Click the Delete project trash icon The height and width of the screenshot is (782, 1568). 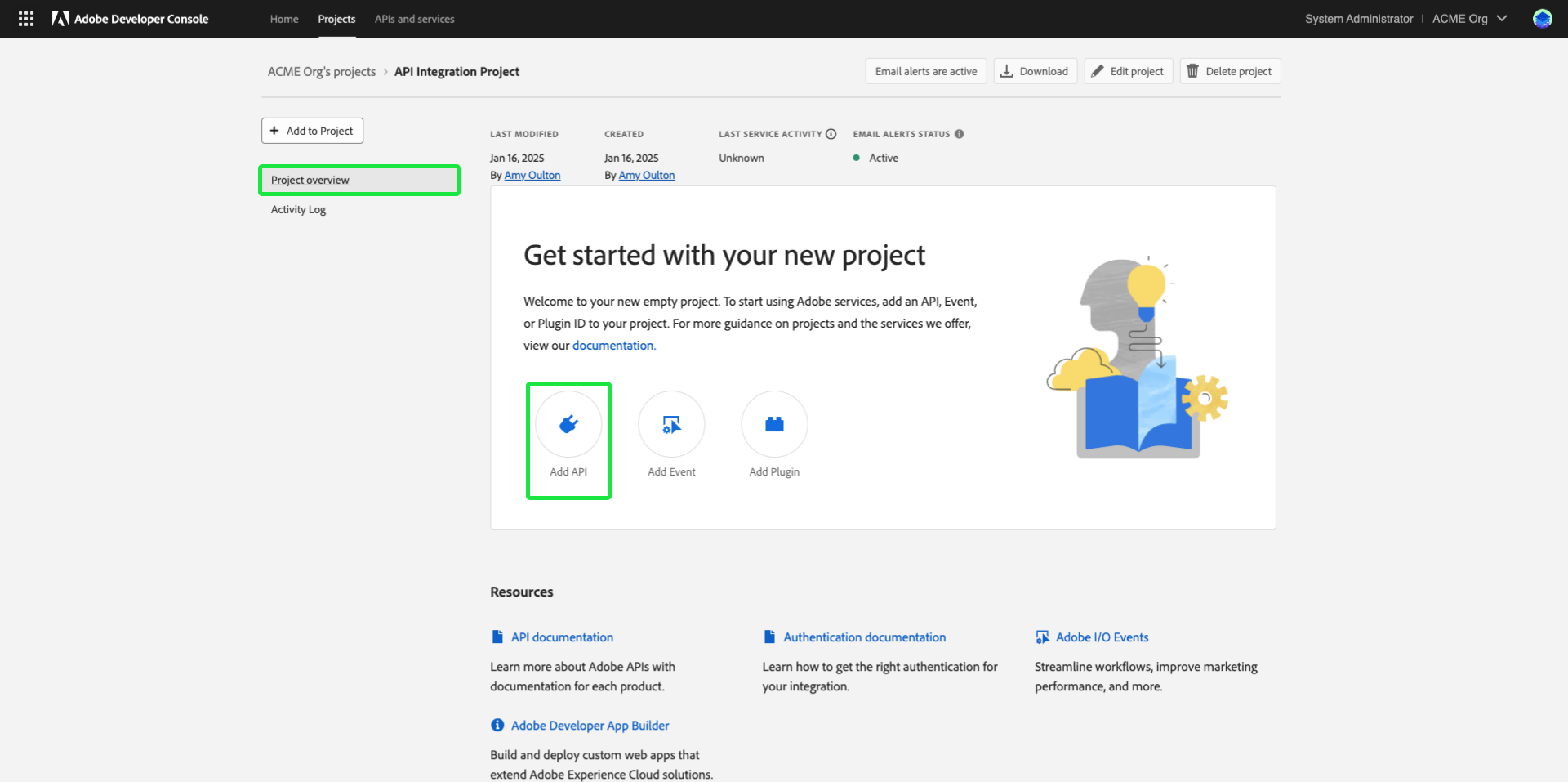tap(1192, 71)
